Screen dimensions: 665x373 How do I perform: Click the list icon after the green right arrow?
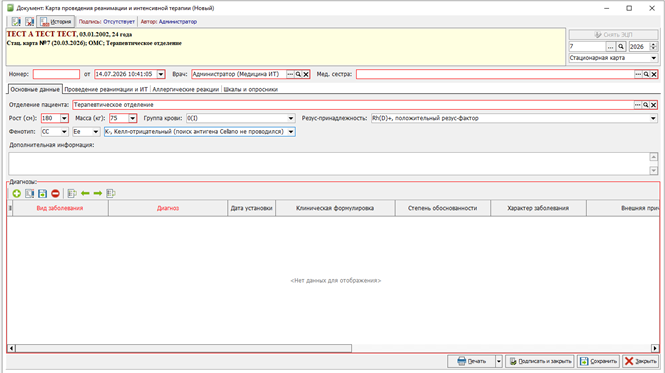tap(111, 194)
